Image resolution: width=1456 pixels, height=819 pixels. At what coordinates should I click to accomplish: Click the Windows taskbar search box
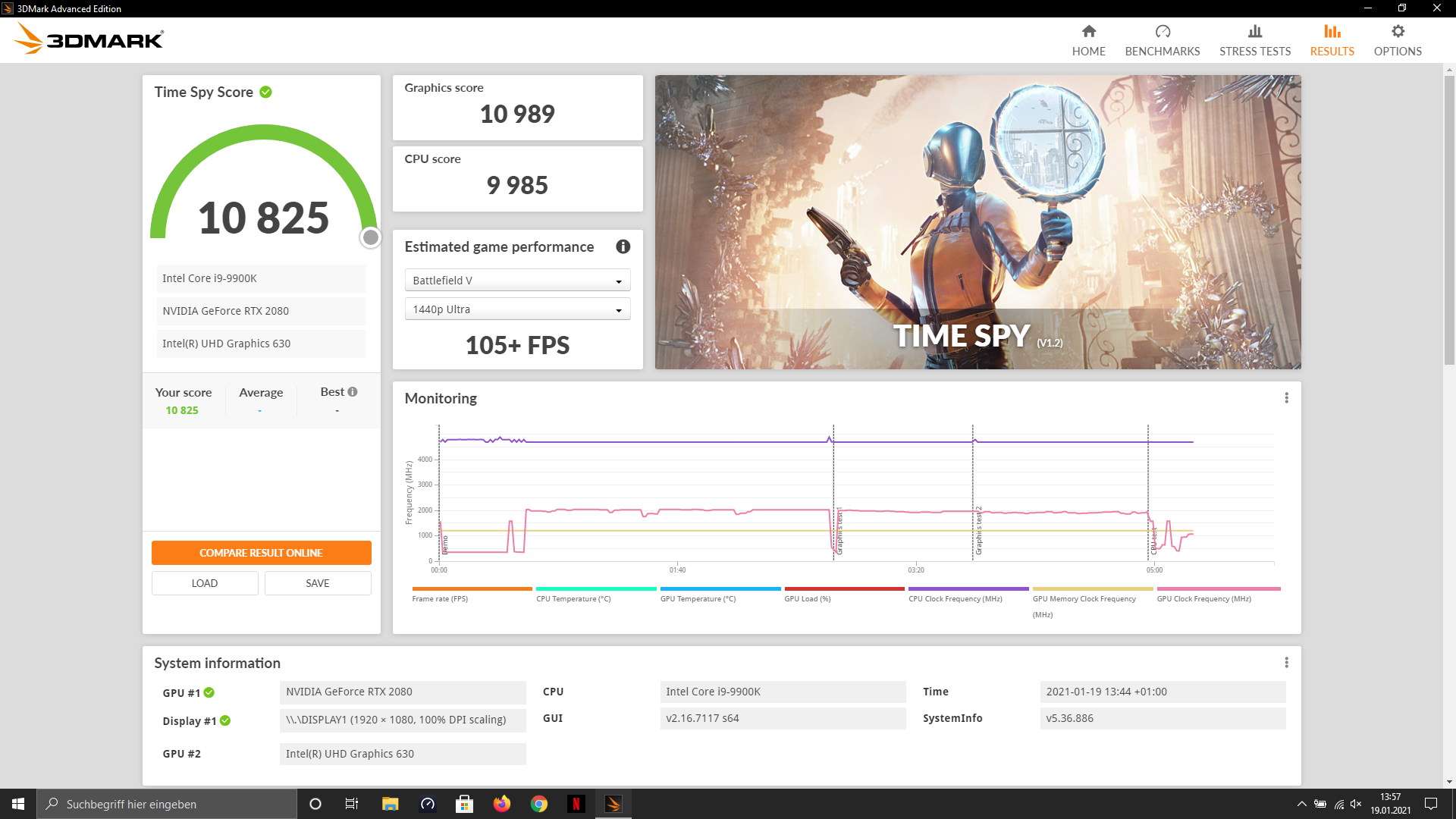click(167, 804)
